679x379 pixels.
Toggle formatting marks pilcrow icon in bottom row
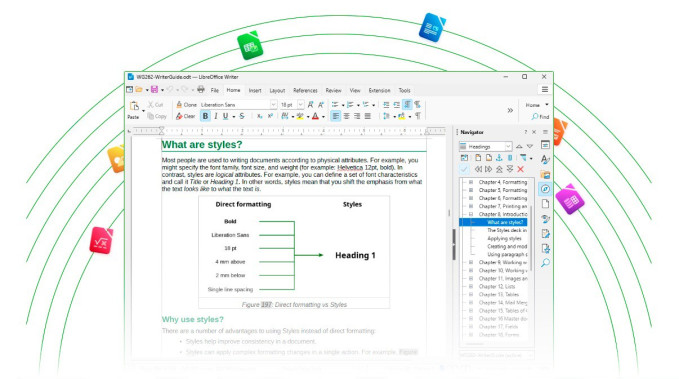pyautogui.click(x=418, y=116)
